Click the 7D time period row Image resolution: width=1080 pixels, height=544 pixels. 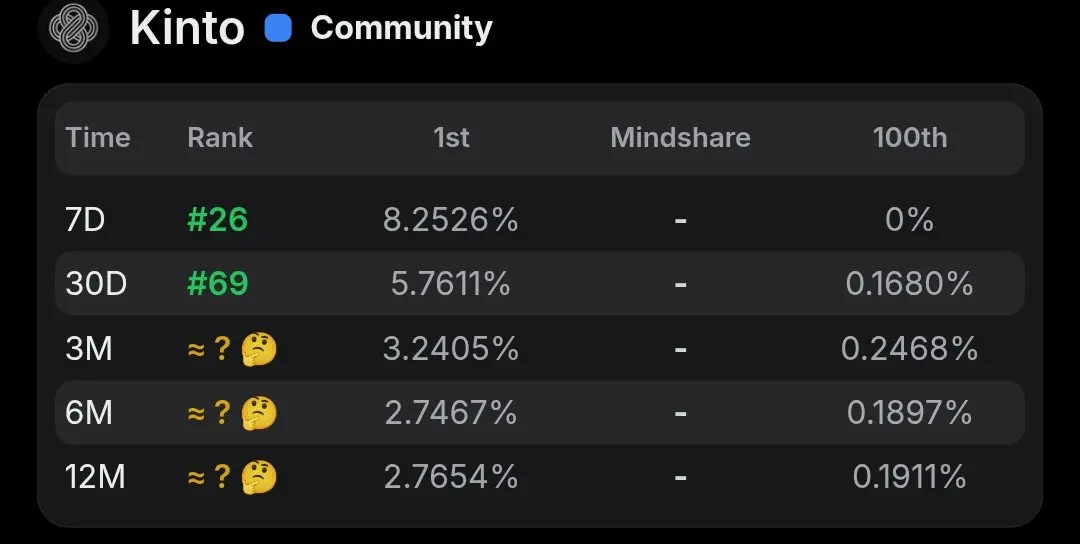[540, 220]
